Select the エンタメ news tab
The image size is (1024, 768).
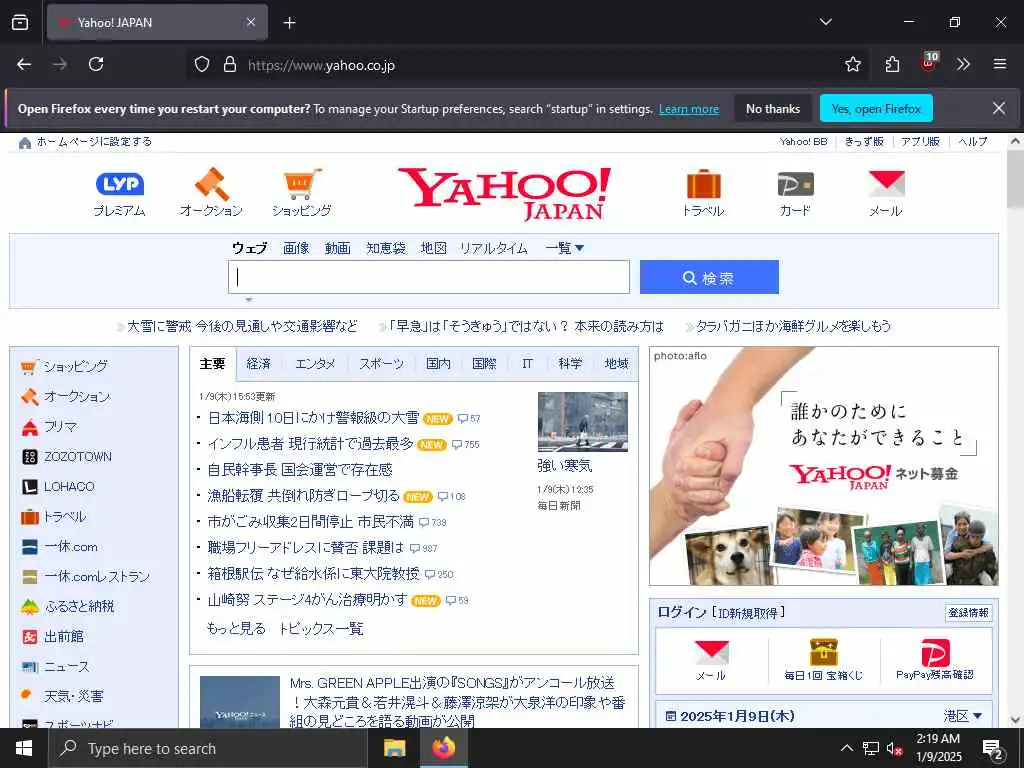315,364
